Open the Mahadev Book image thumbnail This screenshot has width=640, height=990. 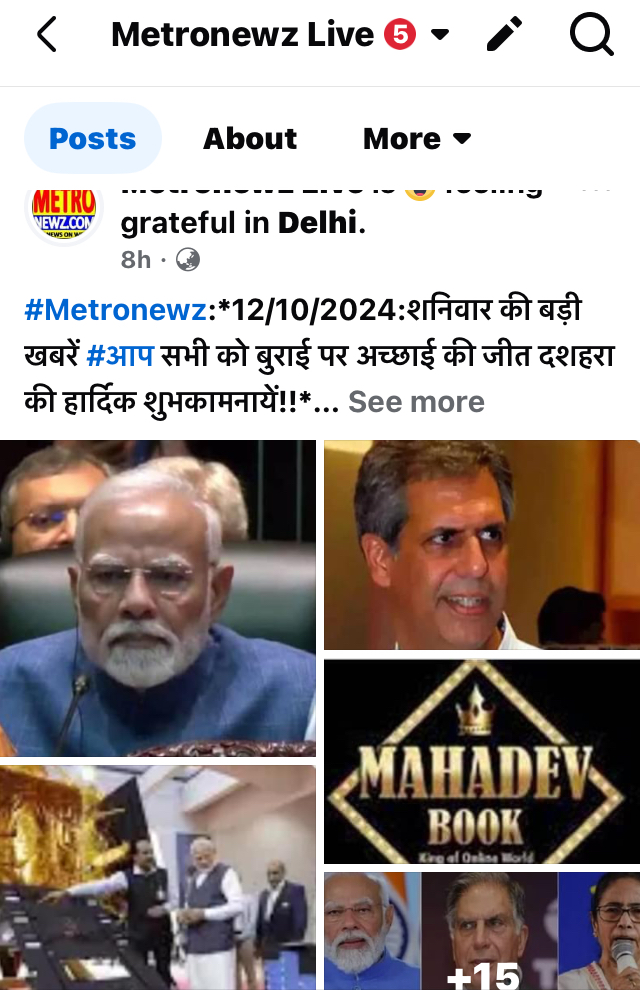coord(482,761)
